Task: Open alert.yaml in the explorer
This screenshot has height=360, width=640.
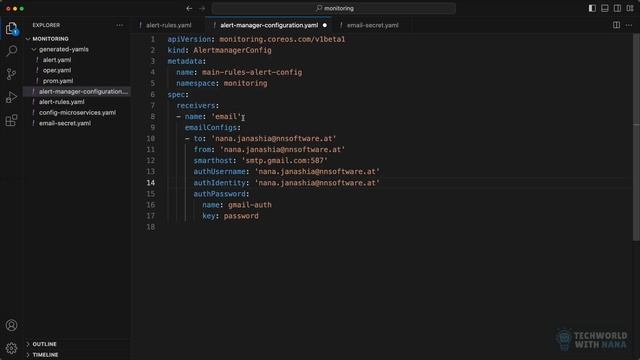Action: (57, 60)
